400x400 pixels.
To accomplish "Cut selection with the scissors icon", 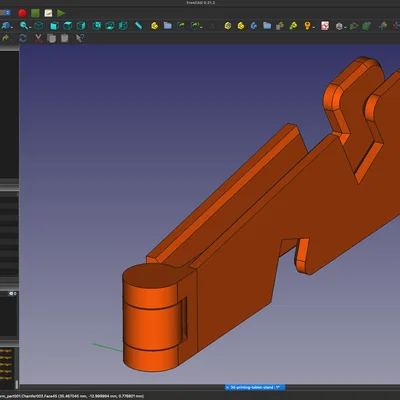I will (39, 38).
